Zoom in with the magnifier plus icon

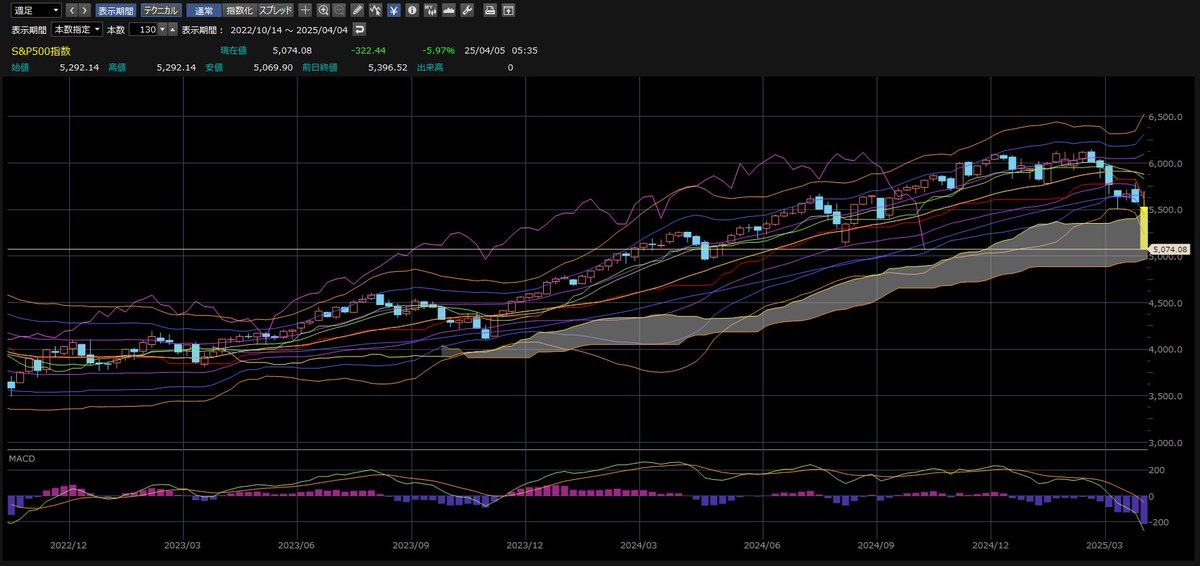(323, 10)
